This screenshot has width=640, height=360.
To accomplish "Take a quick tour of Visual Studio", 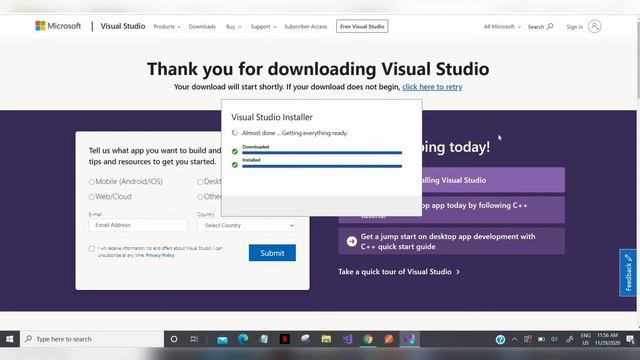I will click(x=399, y=272).
